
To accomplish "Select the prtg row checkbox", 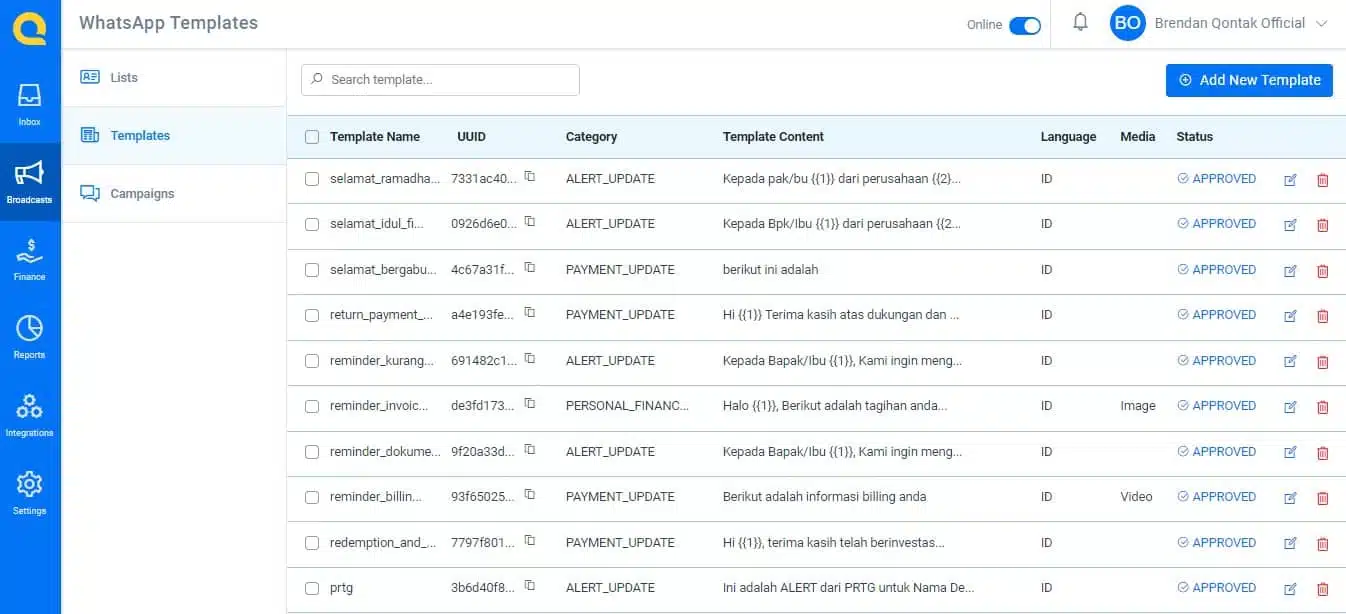I will coord(312,588).
